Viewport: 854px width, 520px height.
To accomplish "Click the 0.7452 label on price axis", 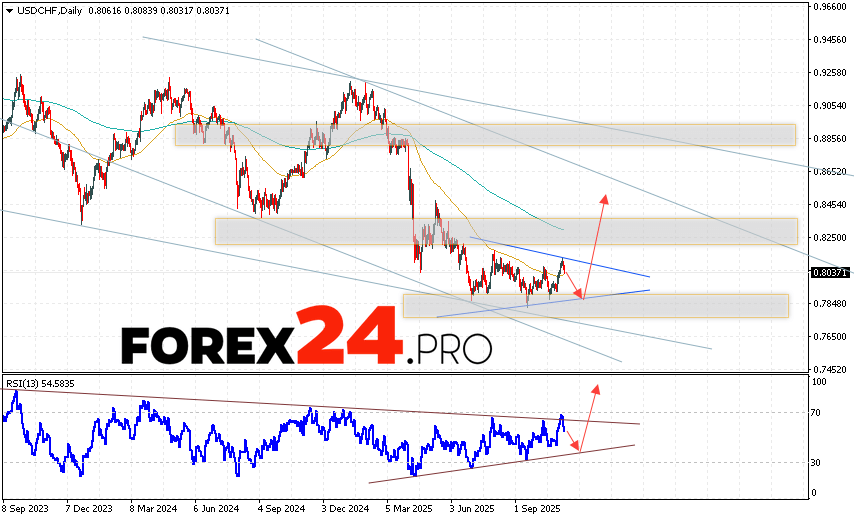I will (x=831, y=369).
